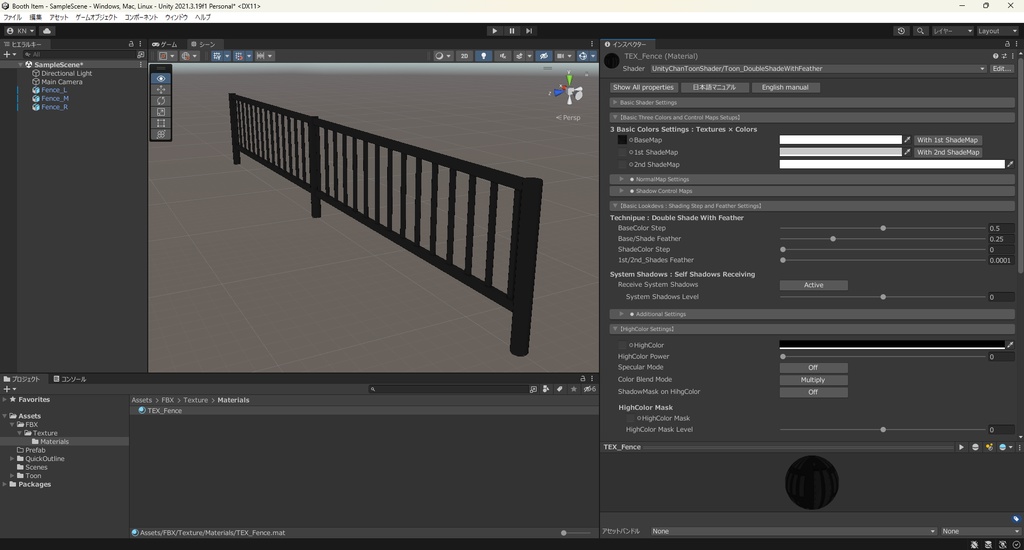The height and width of the screenshot is (550, 1024).
Task: Open the Shader selection dropdown
Action: click(x=817, y=69)
